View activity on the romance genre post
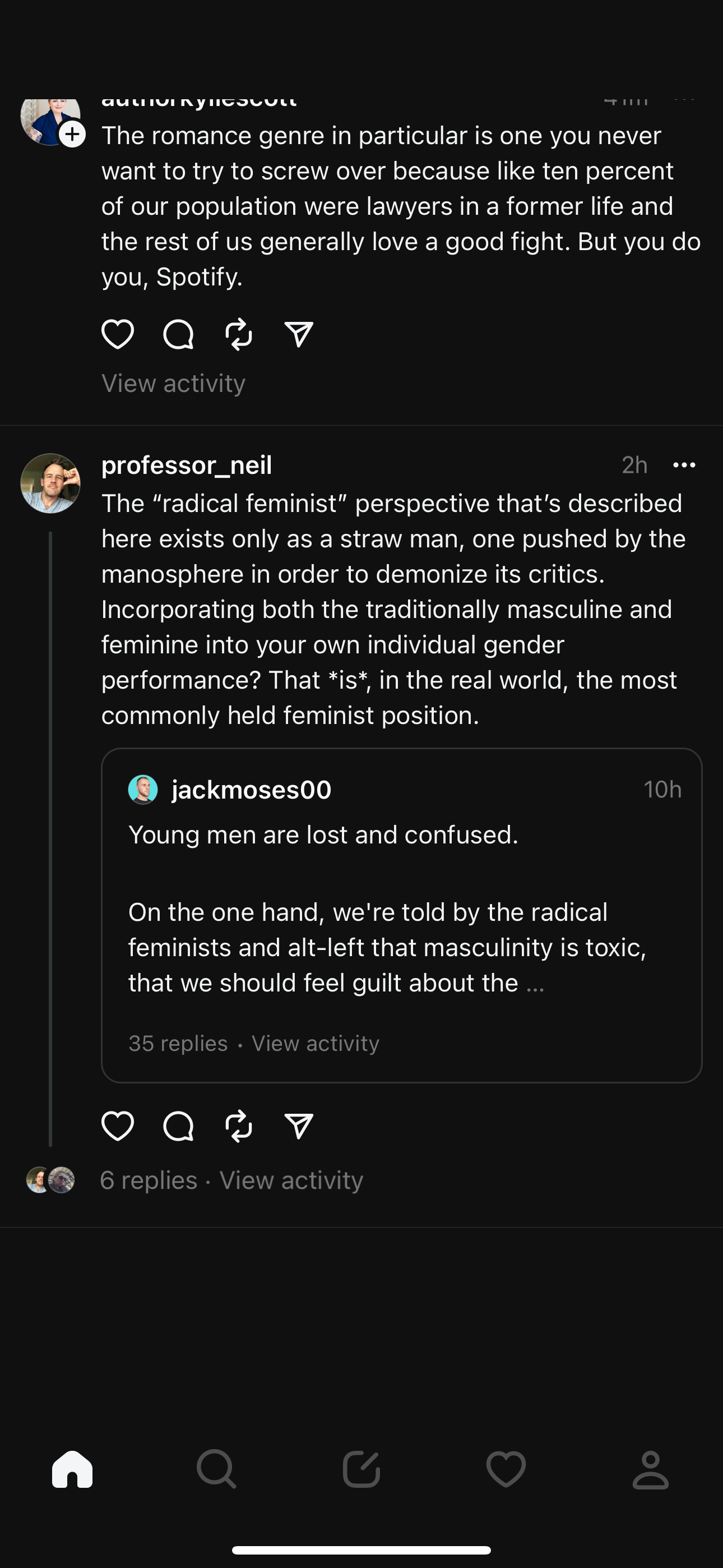 (x=173, y=384)
